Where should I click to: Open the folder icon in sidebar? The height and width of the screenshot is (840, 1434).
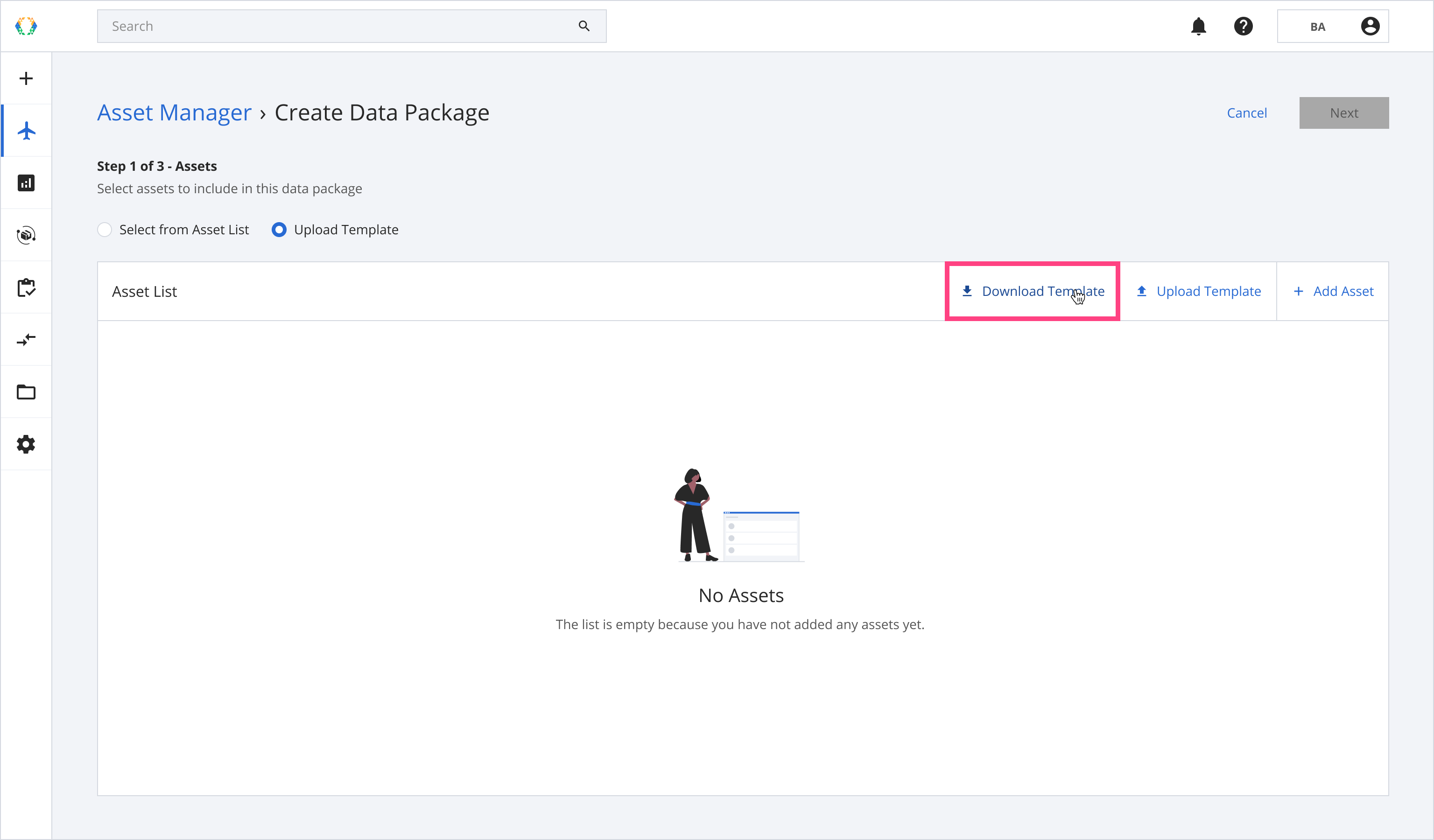[x=26, y=392]
